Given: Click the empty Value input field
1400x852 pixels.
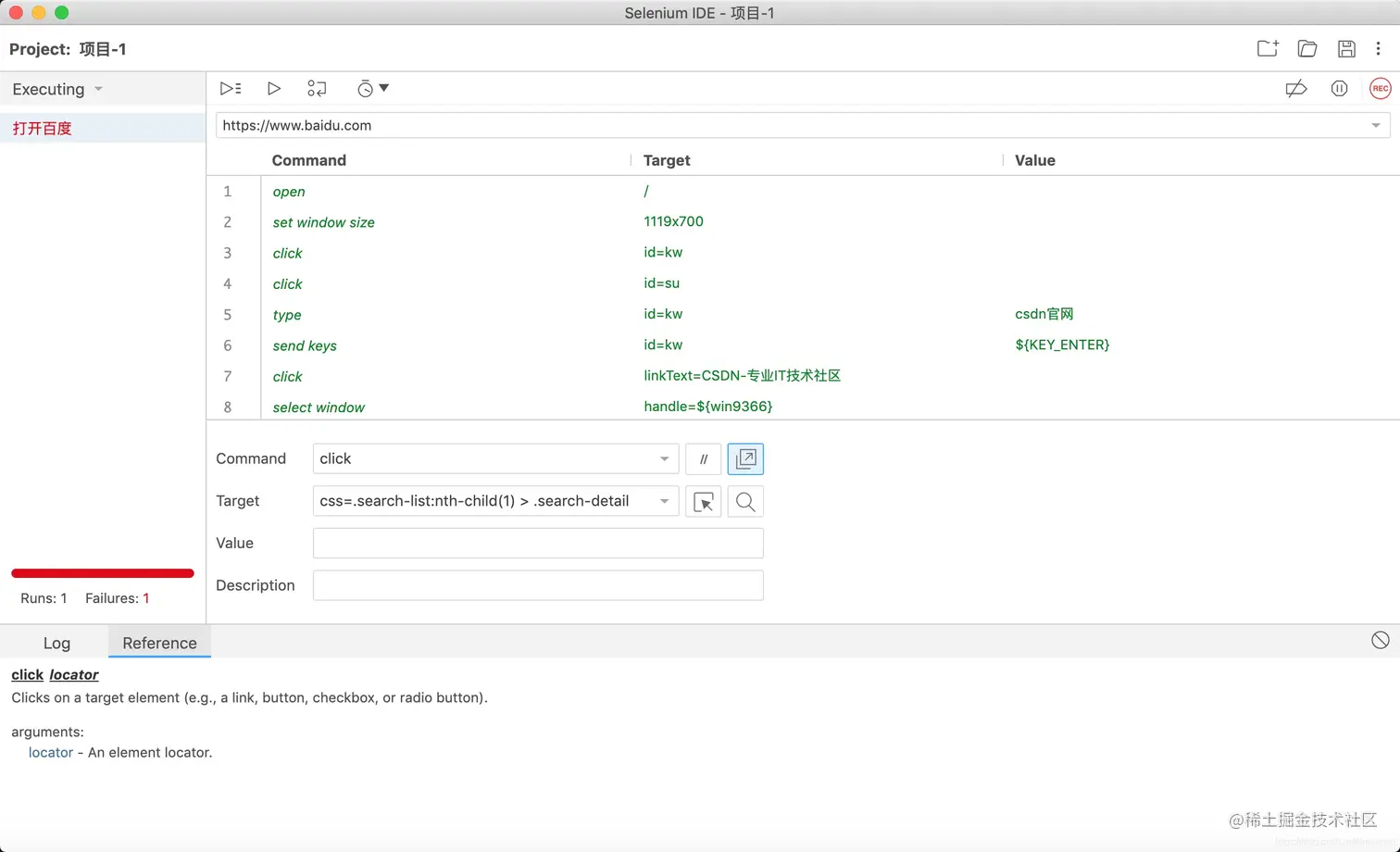Looking at the screenshot, I should 538,544.
